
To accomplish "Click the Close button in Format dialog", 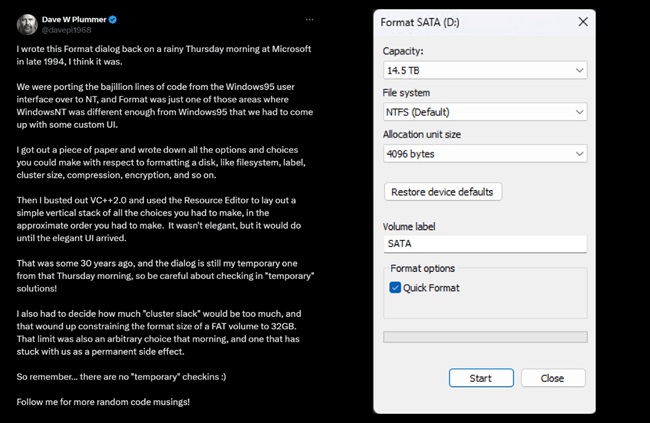I will click(551, 378).
